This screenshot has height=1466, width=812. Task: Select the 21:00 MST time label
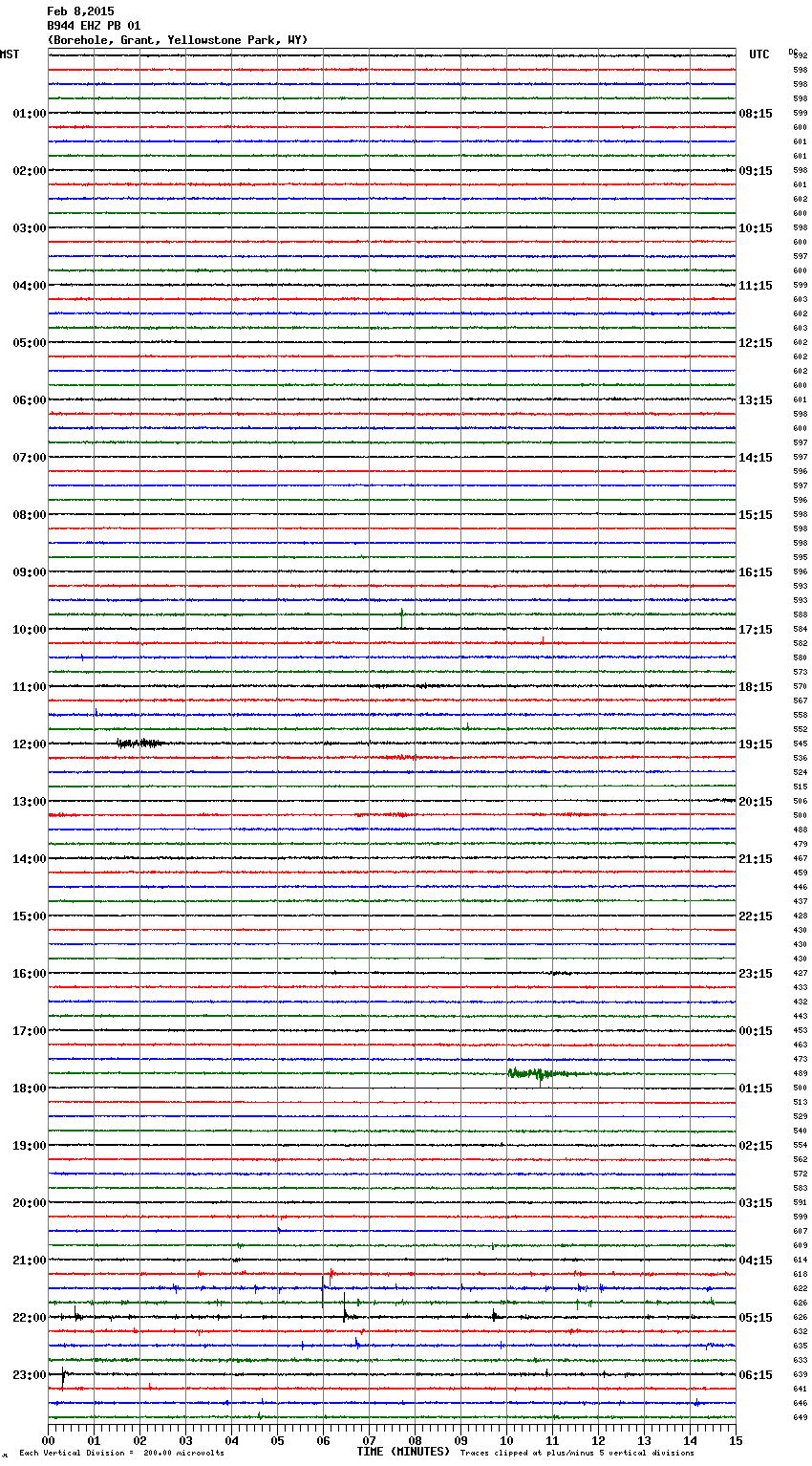(30, 1261)
